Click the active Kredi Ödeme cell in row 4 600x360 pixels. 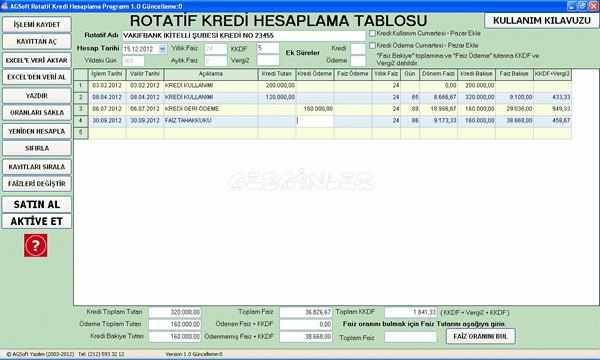click(x=315, y=121)
